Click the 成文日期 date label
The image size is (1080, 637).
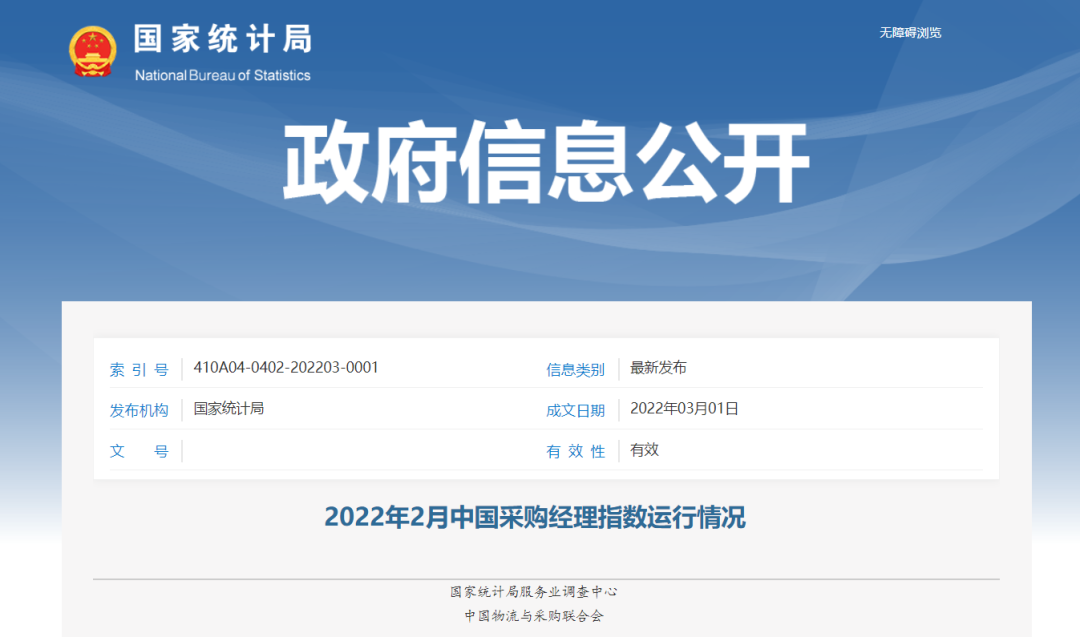click(x=574, y=409)
